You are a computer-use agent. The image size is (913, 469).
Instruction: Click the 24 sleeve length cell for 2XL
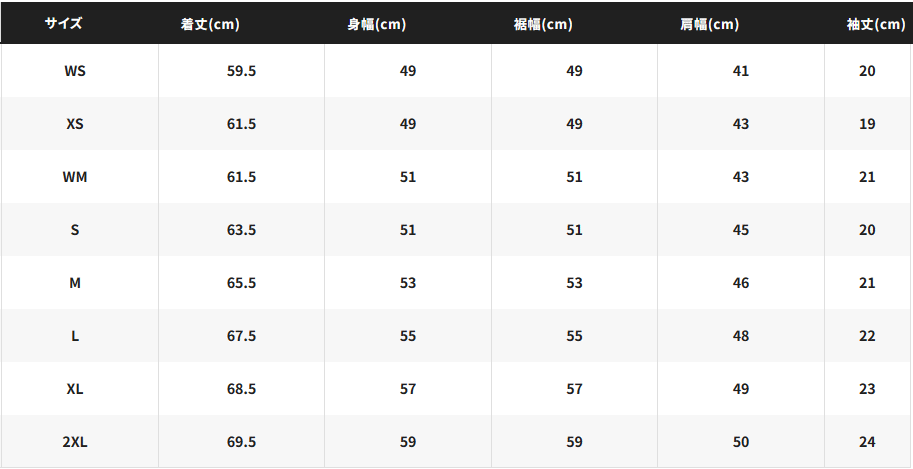tap(867, 442)
